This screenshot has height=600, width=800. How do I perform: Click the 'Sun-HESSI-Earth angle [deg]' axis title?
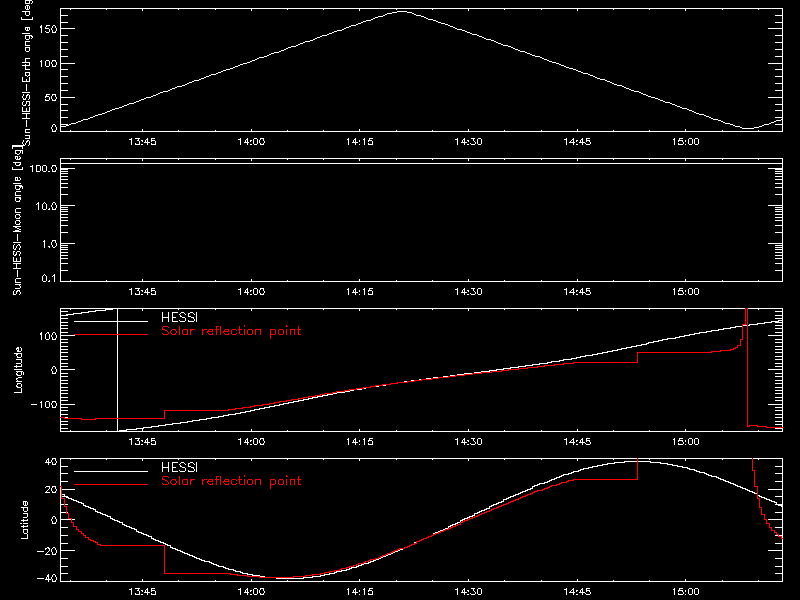click(x=27, y=73)
